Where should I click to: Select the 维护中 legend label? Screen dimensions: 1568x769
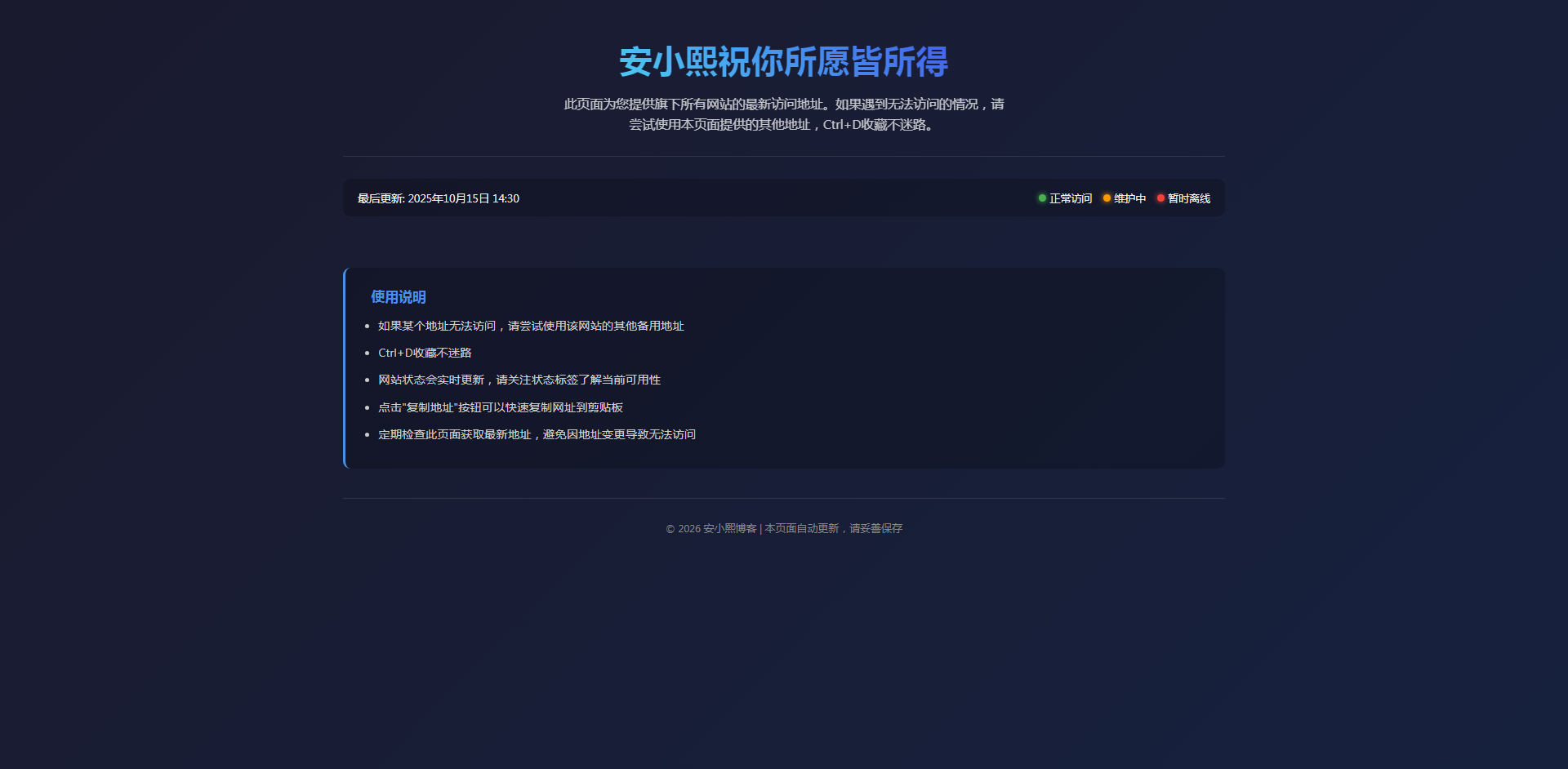(x=1129, y=198)
